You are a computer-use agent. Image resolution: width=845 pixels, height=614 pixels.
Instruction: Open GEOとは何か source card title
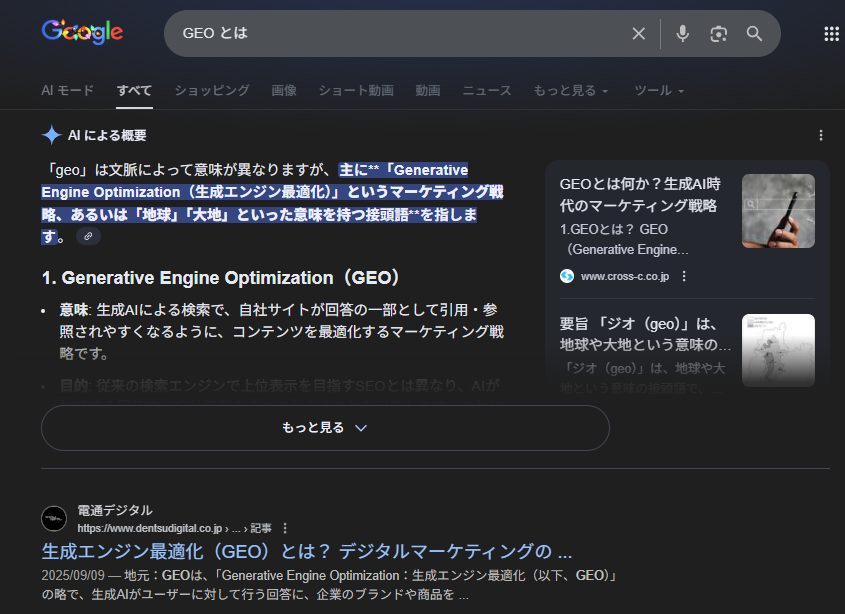coord(640,195)
